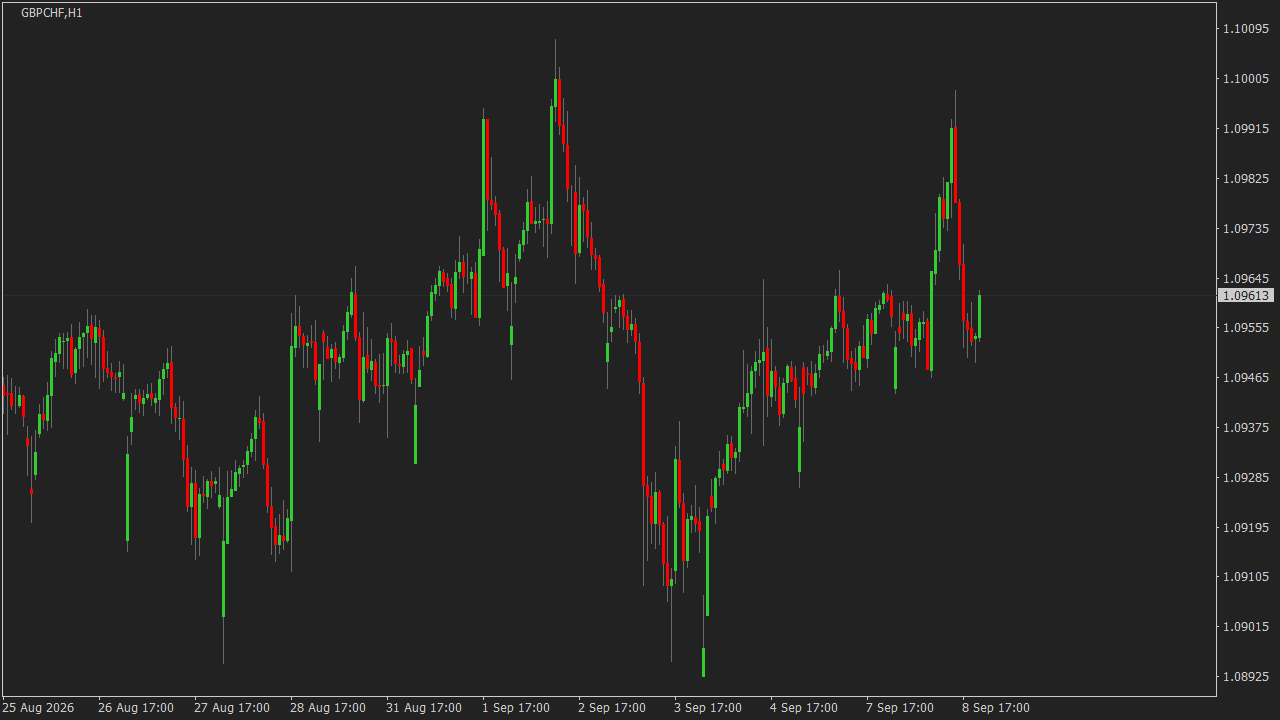The image size is (1280, 720).
Task: Click the 1.09825 price axis label
Action: tap(1246, 178)
